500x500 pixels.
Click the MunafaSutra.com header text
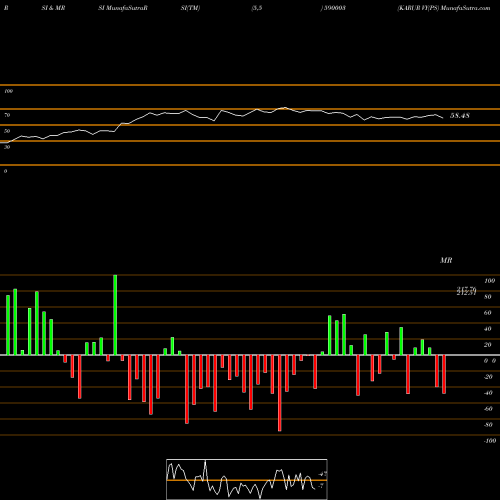pyautogui.click(x=465, y=8)
